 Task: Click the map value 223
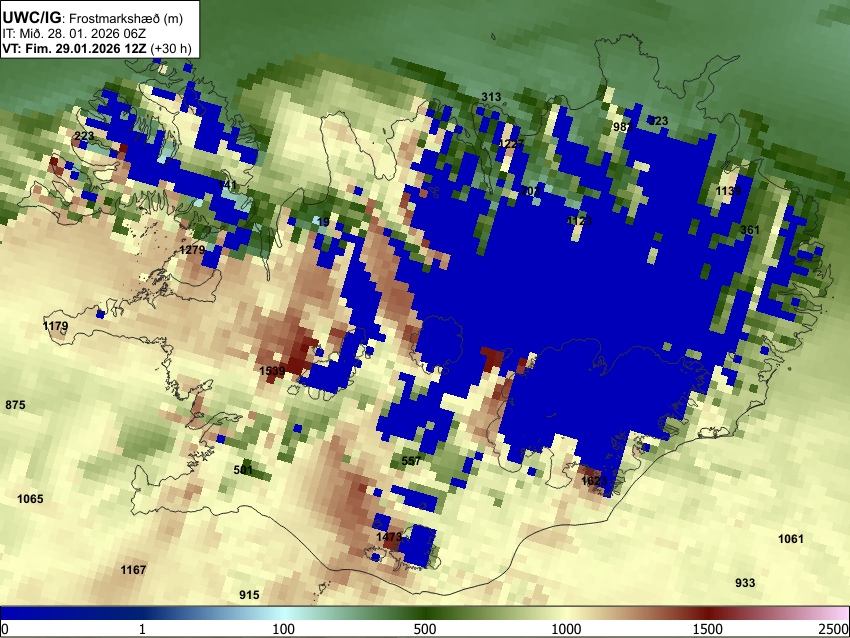pyautogui.click(x=83, y=136)
